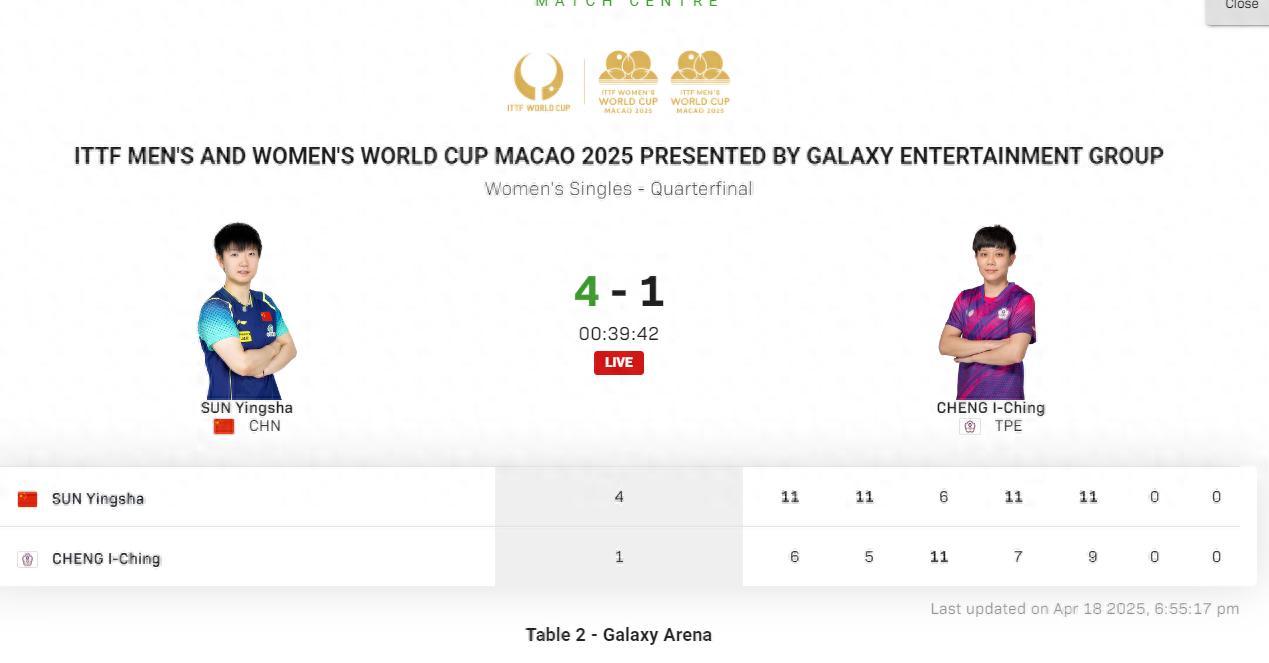Click the ITTF Women's World Cup logo
1269x663 pixels.
point(628,81)
